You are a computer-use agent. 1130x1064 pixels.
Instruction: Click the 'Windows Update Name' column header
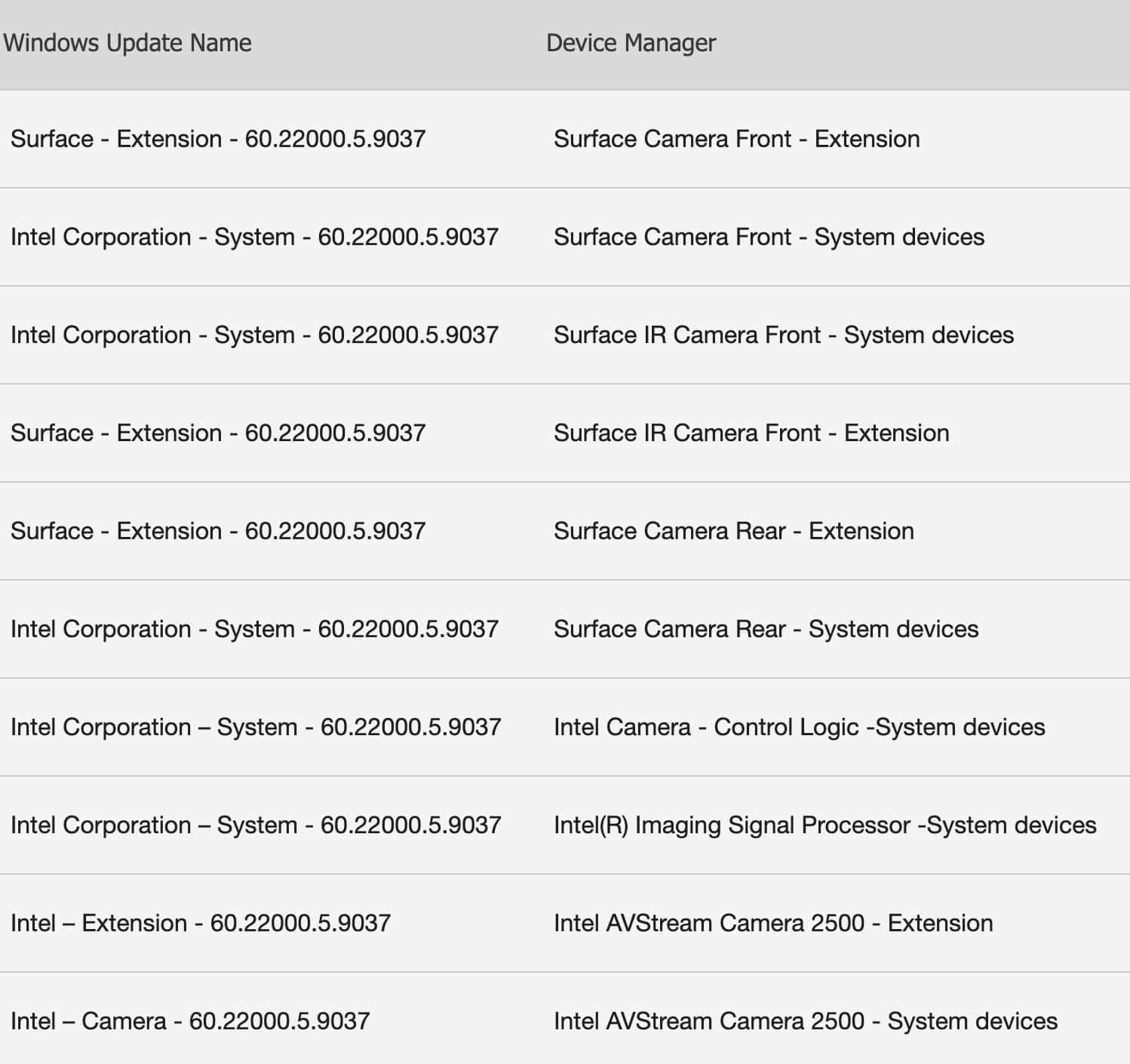click(127, 43)
